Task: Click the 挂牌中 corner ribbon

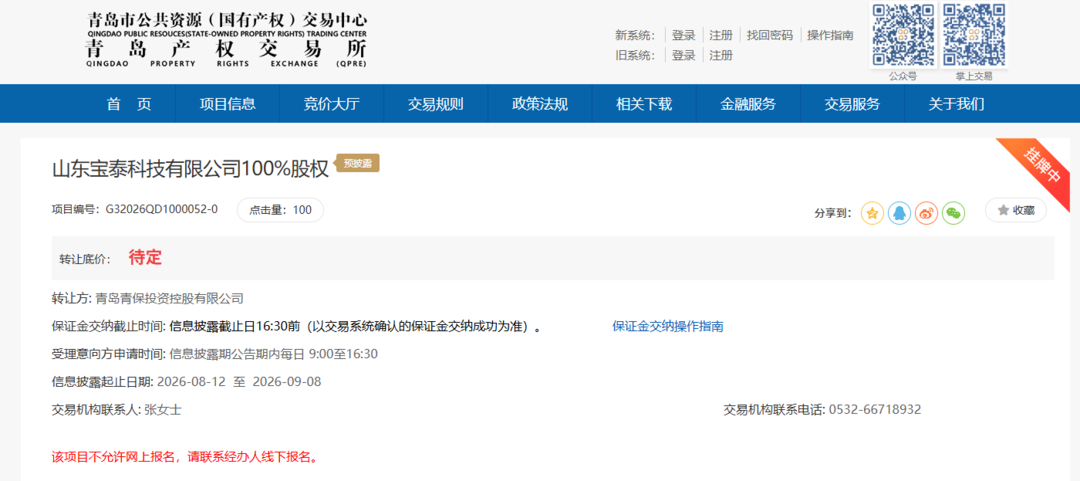Action: click(1041, 167)
